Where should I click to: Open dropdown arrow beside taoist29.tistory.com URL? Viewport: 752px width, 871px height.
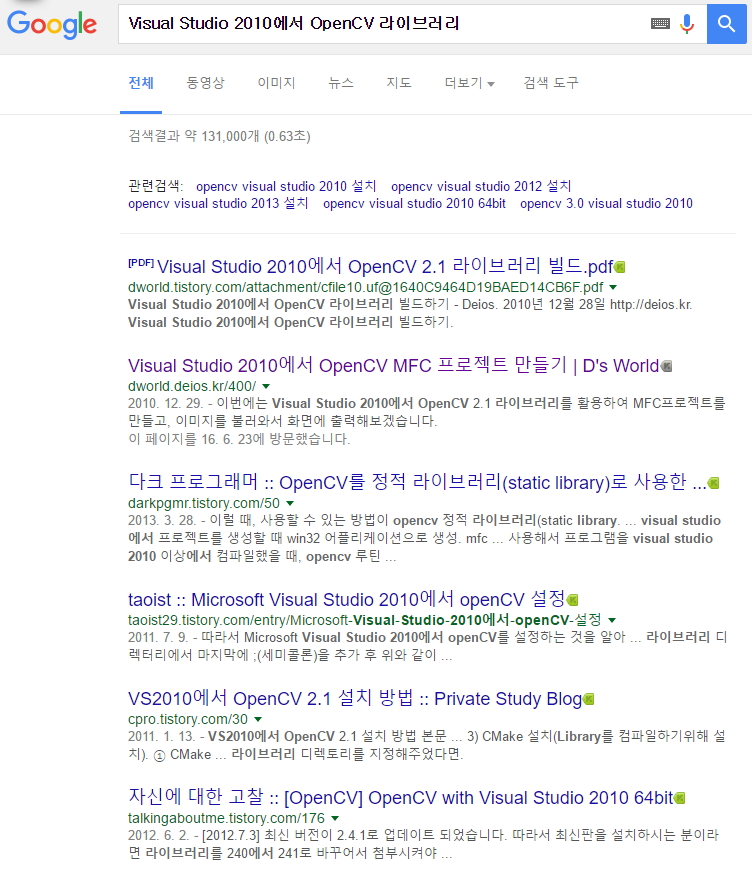612,620
